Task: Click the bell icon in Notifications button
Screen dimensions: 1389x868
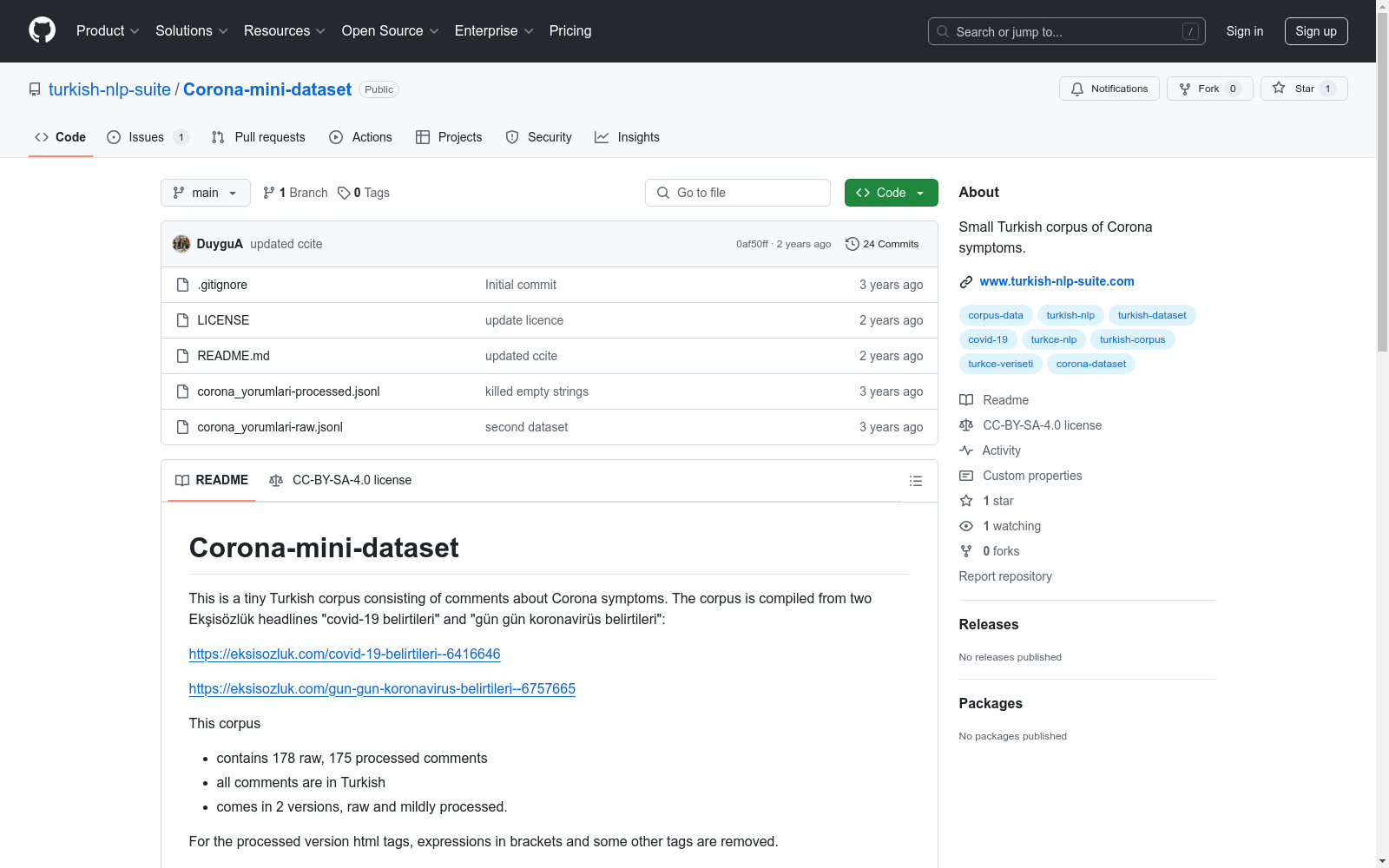Action: 1077,89
